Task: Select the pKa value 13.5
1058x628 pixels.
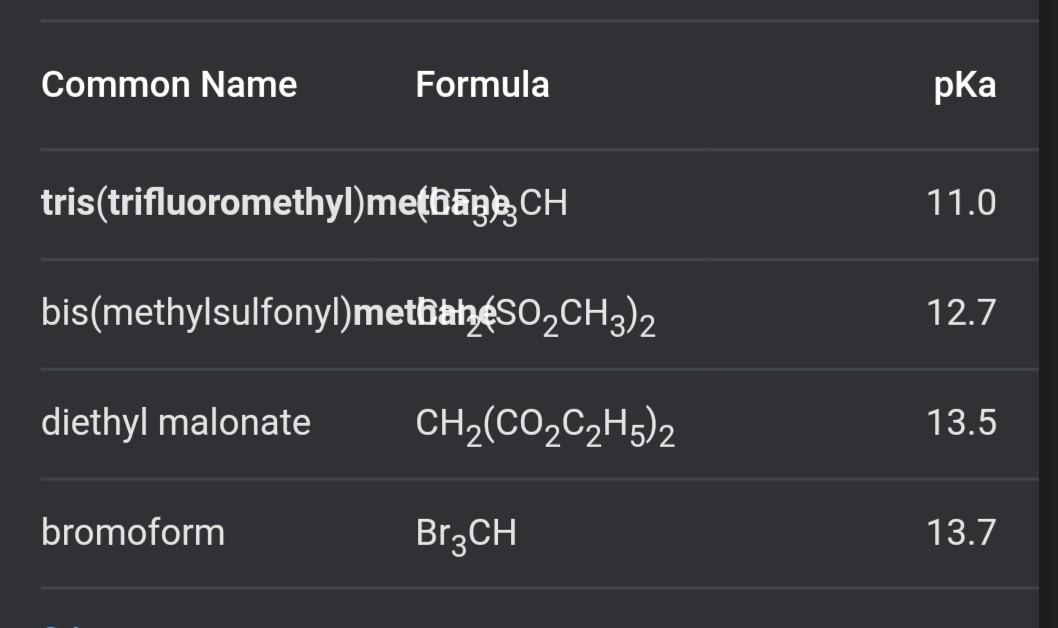Action: click(x=961, y=423)
